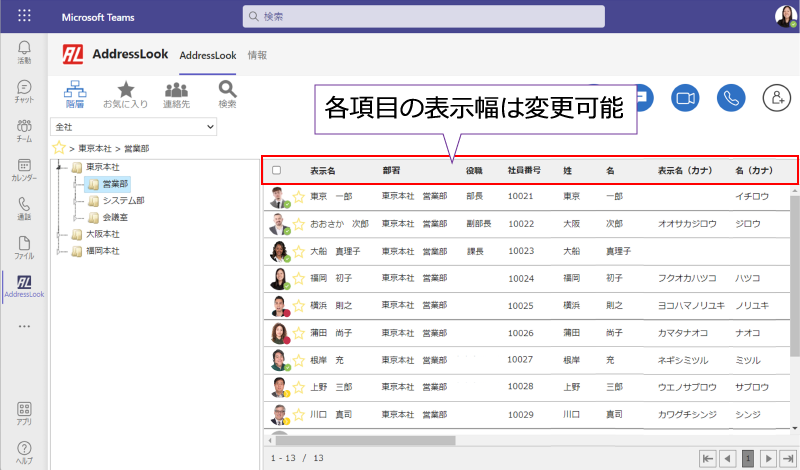Select the 大阪本社 folder in tree
This screenshot has height=470, width=800.
(102, 234)
